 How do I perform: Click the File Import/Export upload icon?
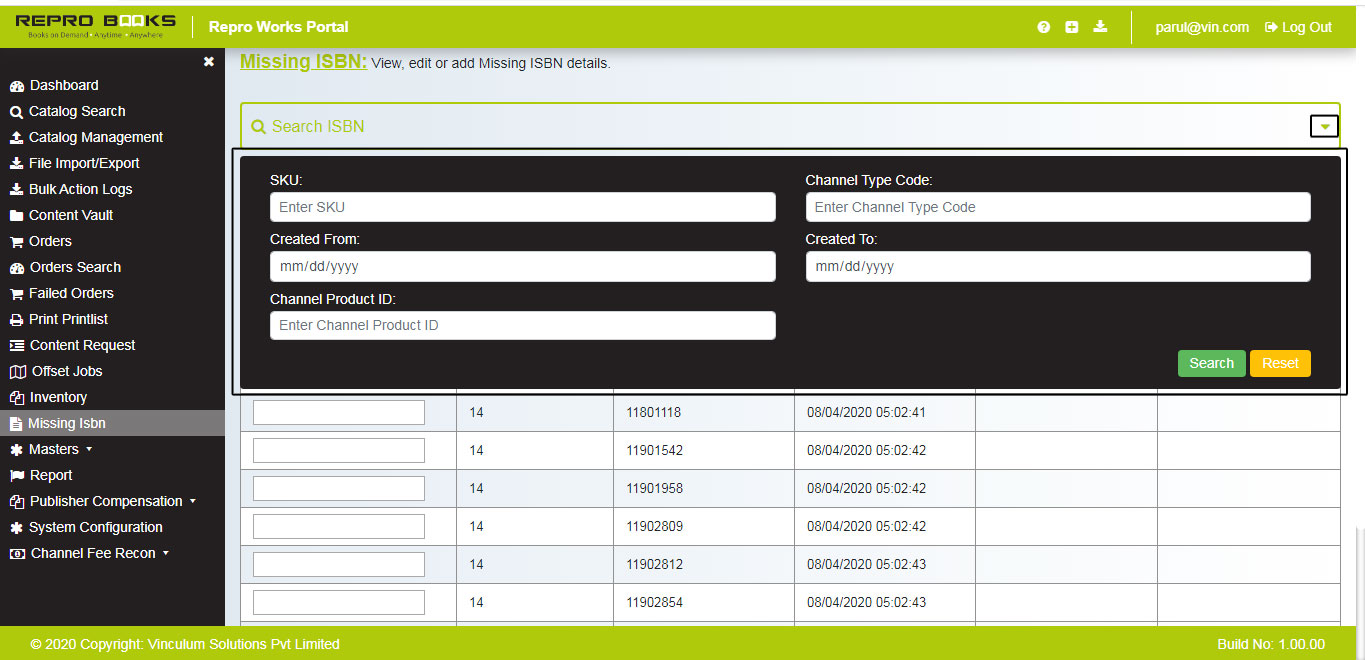(x=14, y=163)
